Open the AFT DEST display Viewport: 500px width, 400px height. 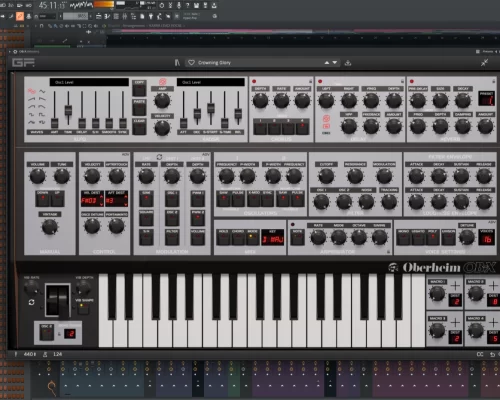pos(116,199)
